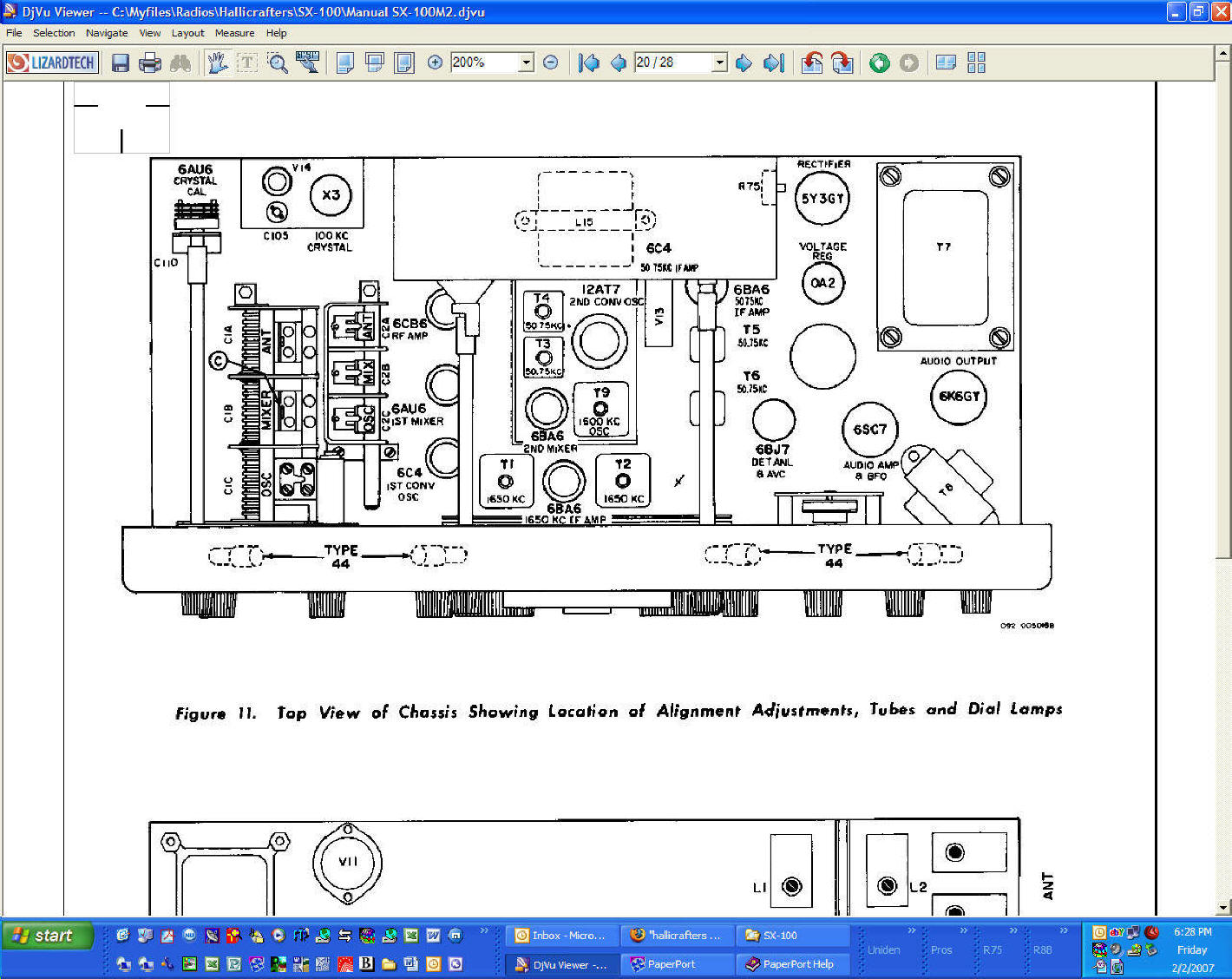Click the zoom out minus button
This screenshot has height=979, width=1232.
click(550, 62)
